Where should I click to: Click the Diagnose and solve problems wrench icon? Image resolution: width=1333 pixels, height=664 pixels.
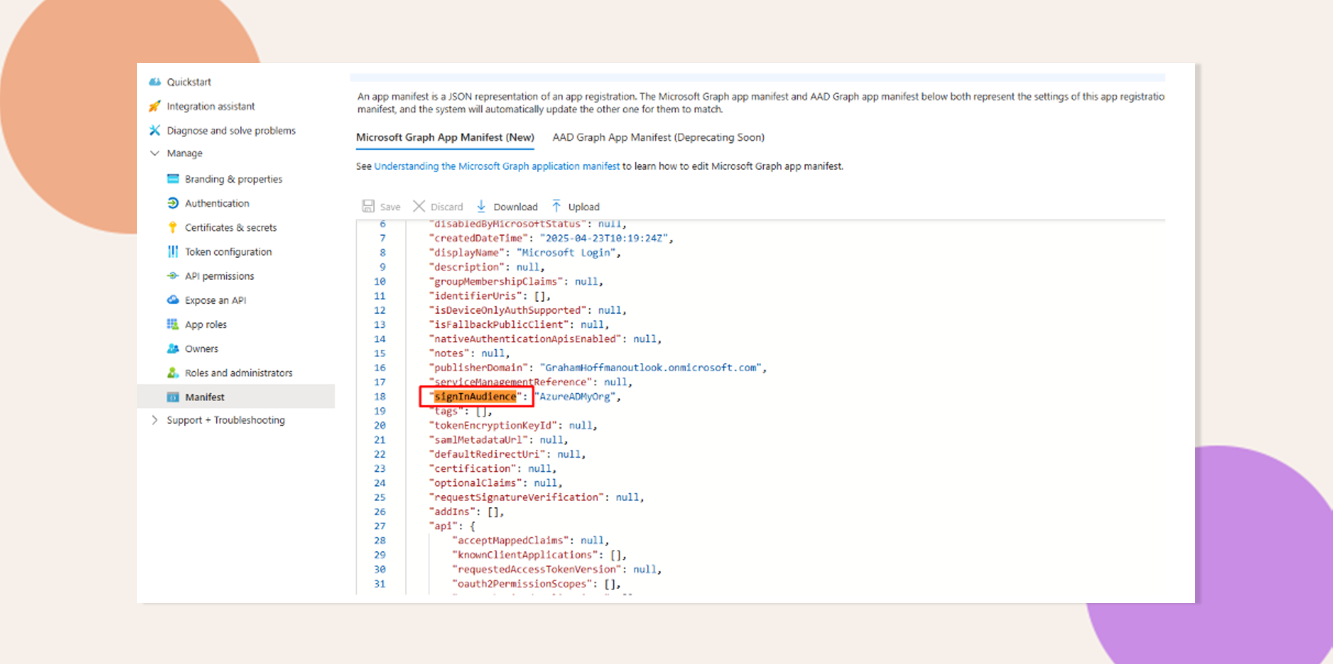155,130
